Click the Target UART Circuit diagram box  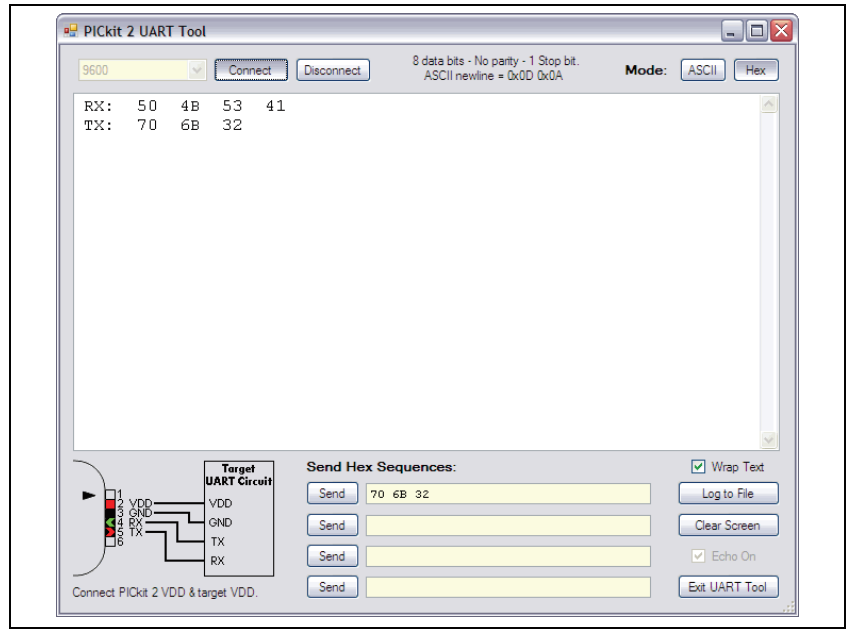[239, 519]
